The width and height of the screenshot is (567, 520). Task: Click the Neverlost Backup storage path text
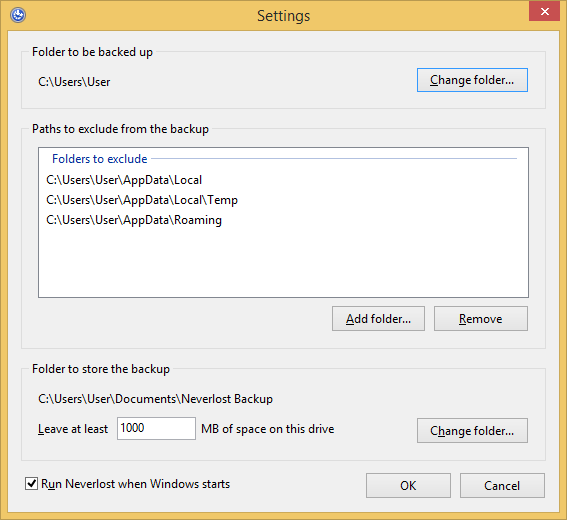(x=155, y=399)
